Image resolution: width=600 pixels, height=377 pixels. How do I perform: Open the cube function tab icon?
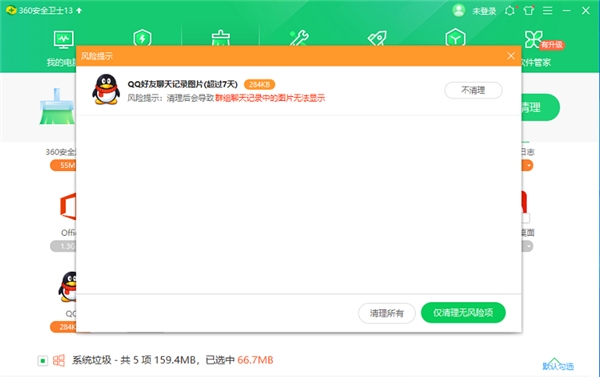pyautogui.click(x=455, y=38)
